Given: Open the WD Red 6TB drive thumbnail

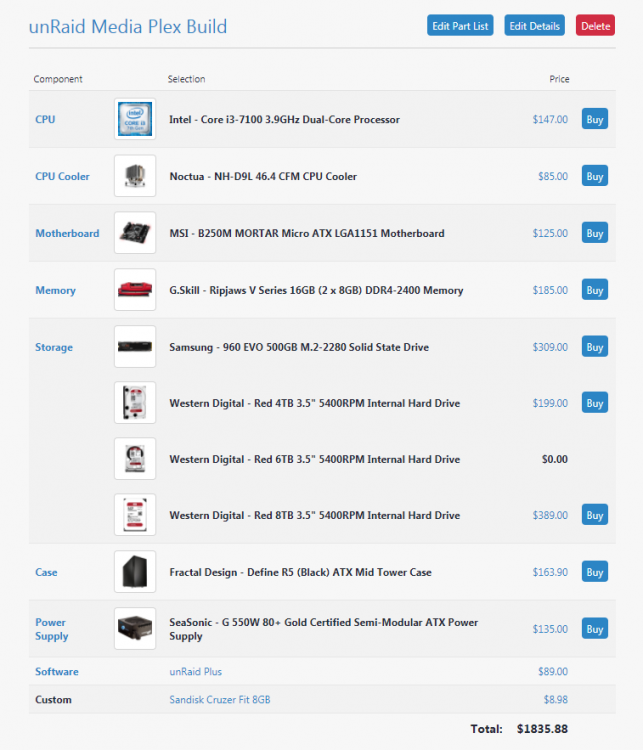Looking at the screenshot, I should (135, 459).
